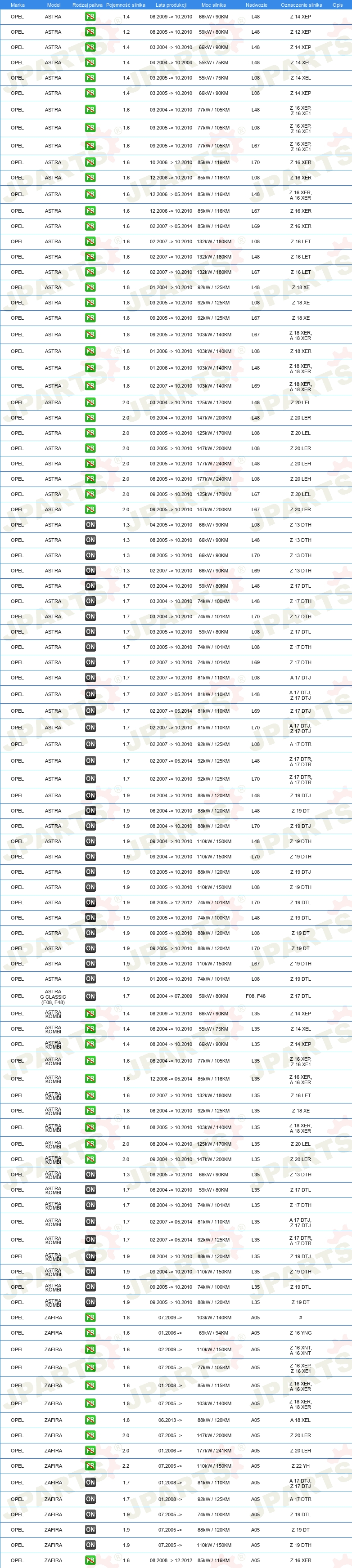Click the Moc silnika column header
This screenshot has height=1568, width=352.
214,5
